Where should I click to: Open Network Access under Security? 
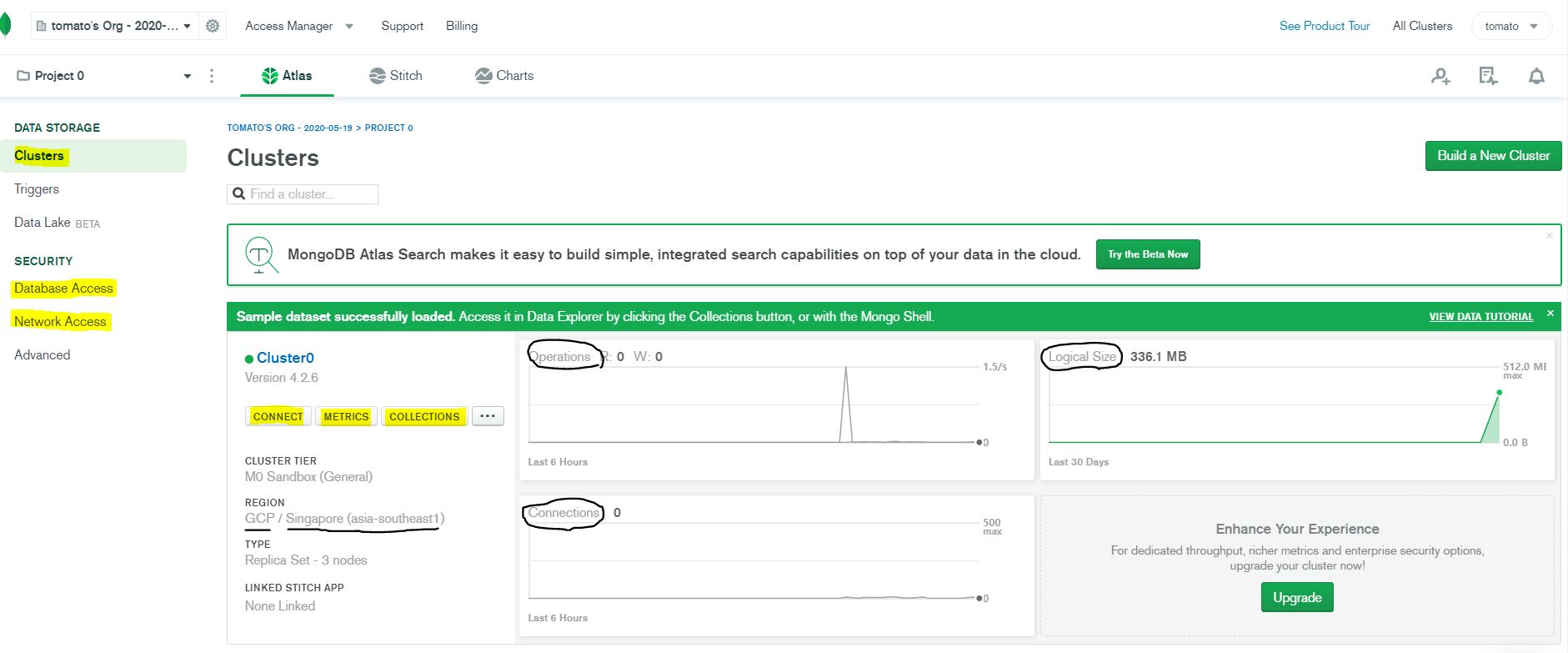point(60,322)
